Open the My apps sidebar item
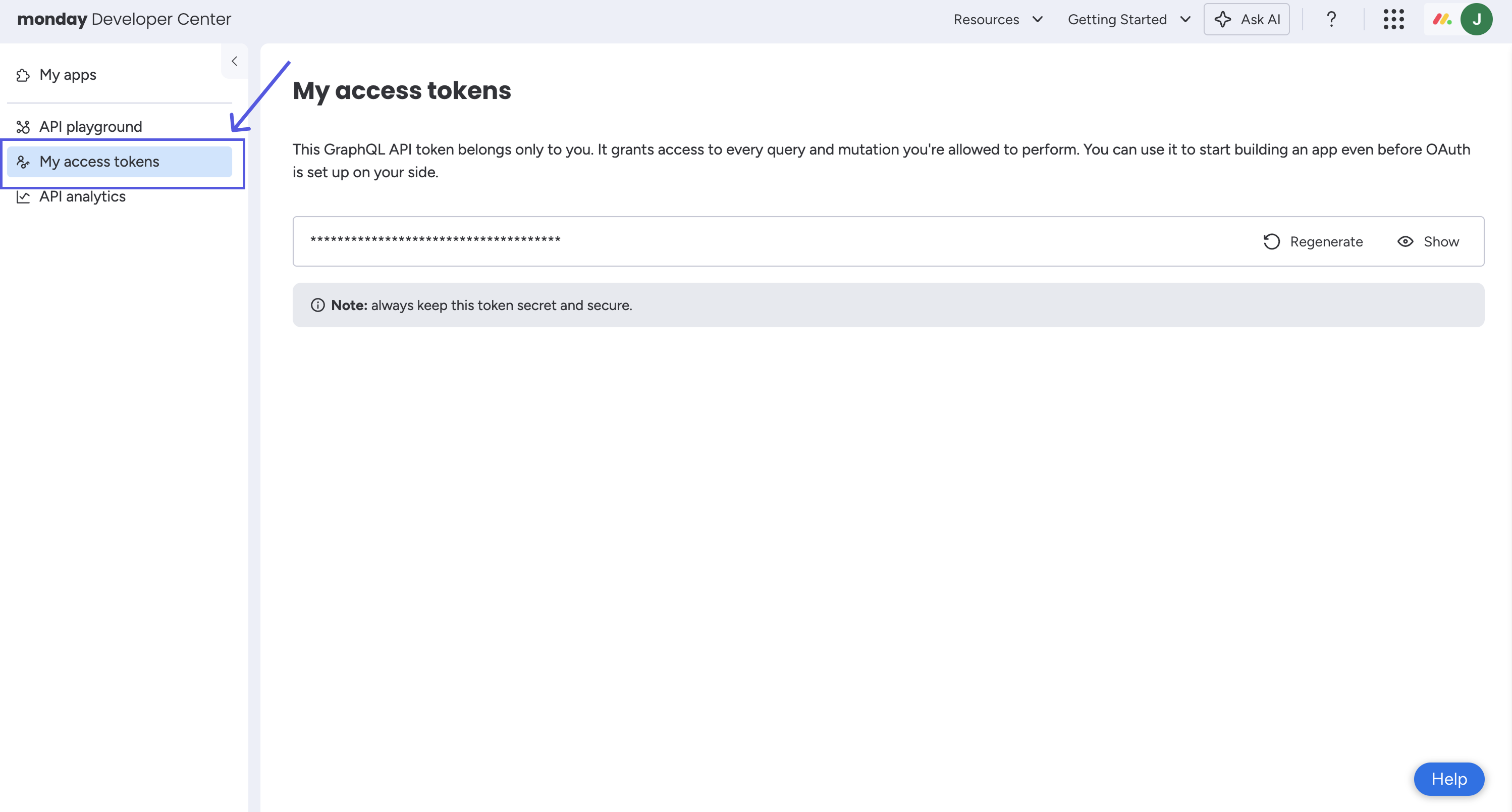 pyautogui.click(x=119, y=75)
